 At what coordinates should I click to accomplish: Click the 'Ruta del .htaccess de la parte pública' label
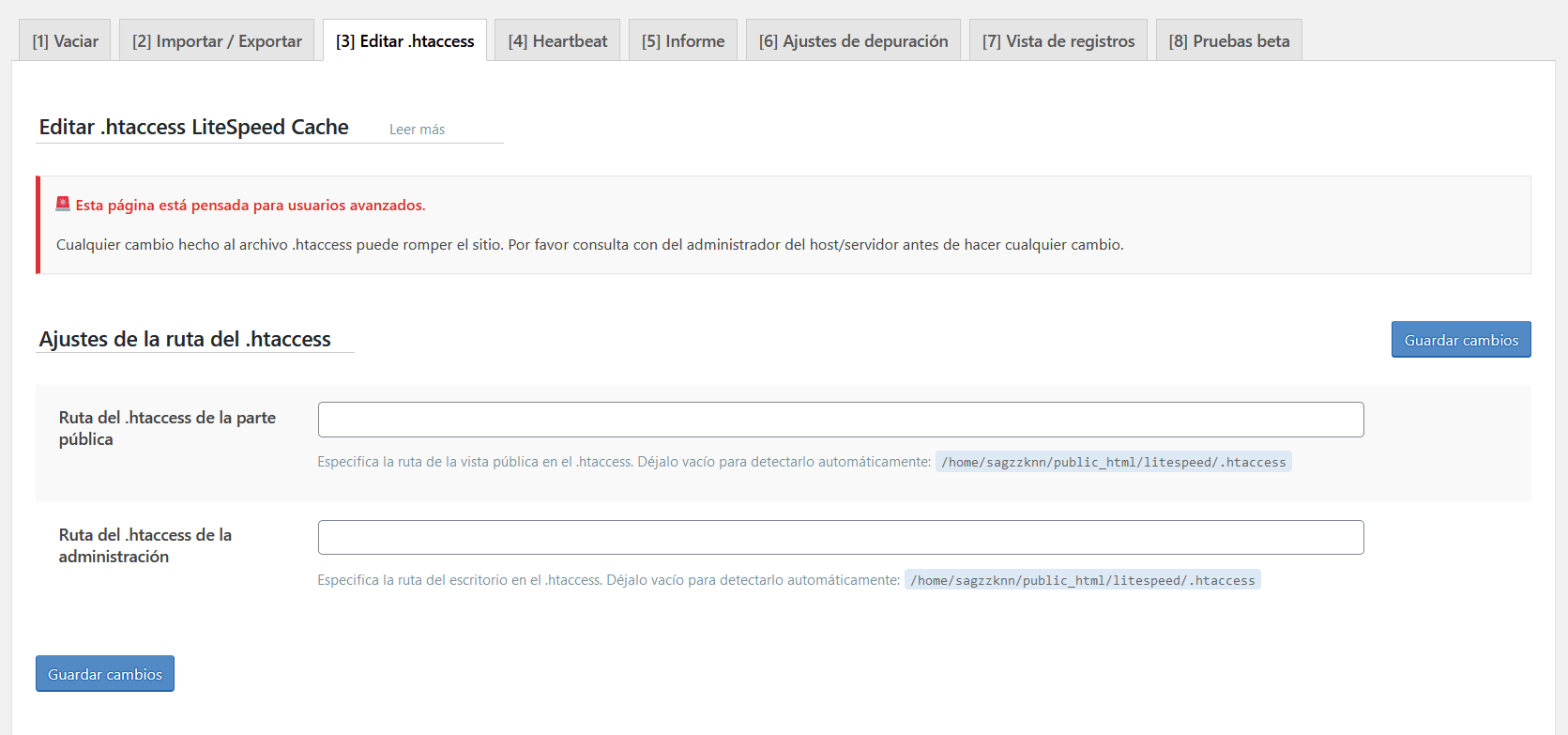pyautogui.click(x=167, y=428)
